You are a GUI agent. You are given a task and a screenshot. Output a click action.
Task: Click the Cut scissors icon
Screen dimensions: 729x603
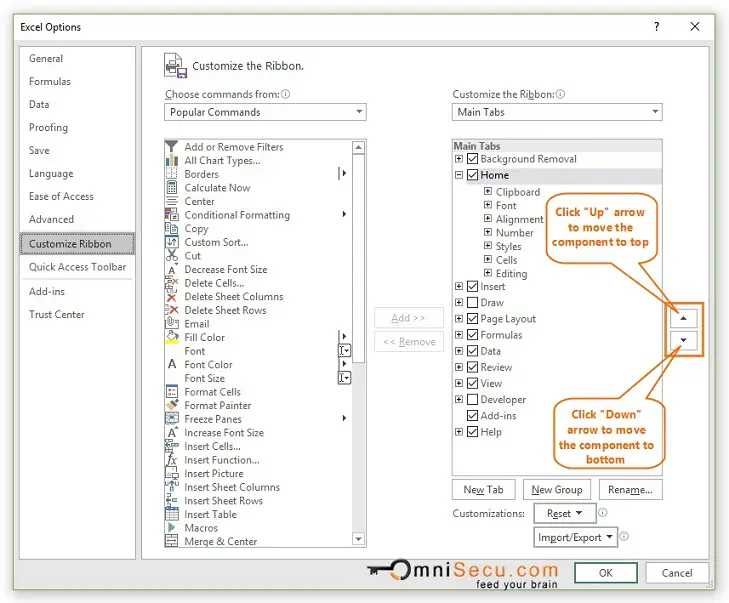(172, 256)
